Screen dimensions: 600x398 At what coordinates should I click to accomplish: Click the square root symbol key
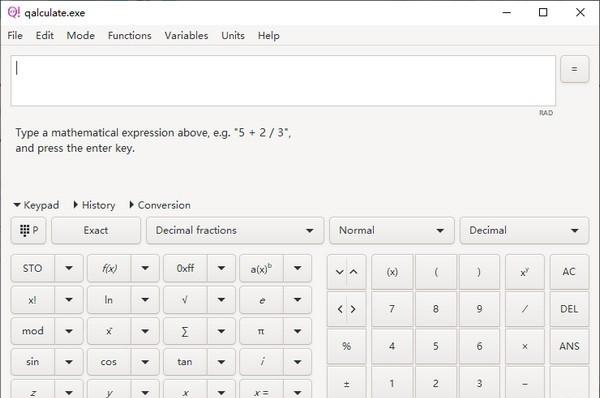point(185,300)
